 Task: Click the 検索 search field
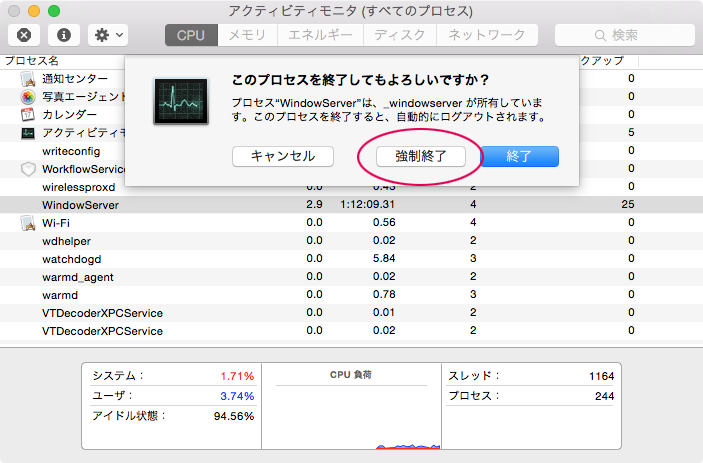[x=625, y=35]
